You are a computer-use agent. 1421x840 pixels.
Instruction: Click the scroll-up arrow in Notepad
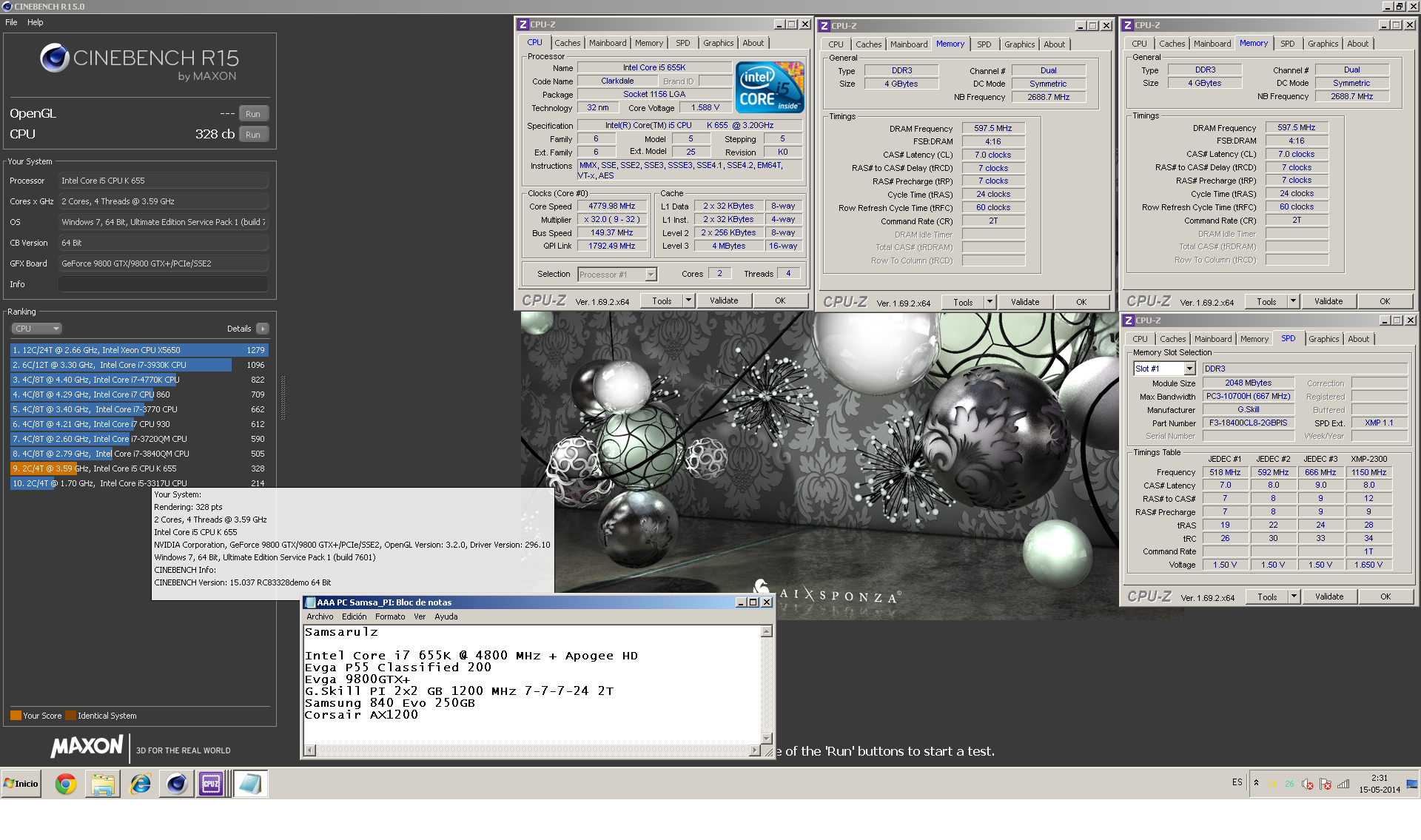coord(767,631)
